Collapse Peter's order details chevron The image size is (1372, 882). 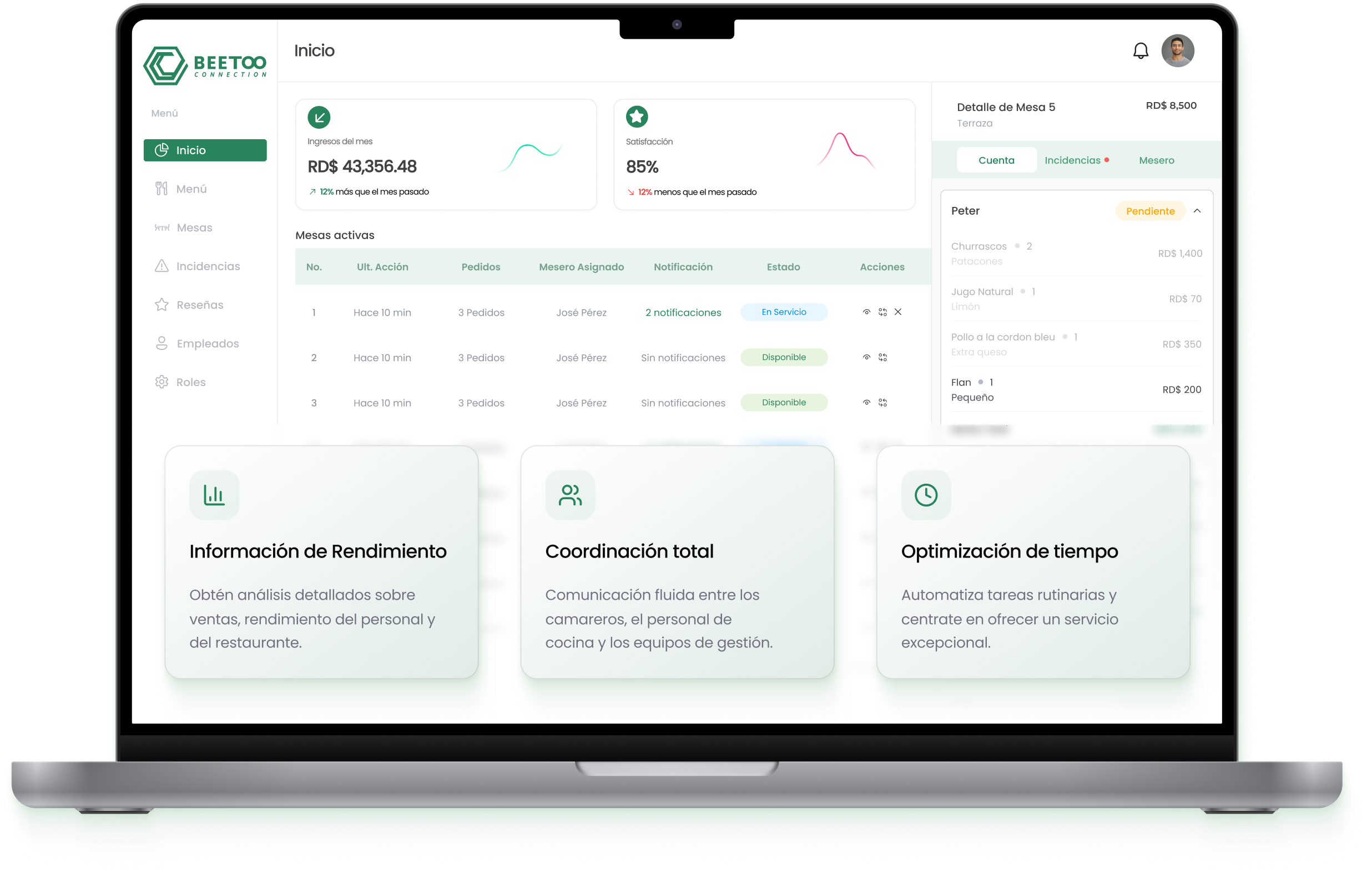coord(1198,211)
